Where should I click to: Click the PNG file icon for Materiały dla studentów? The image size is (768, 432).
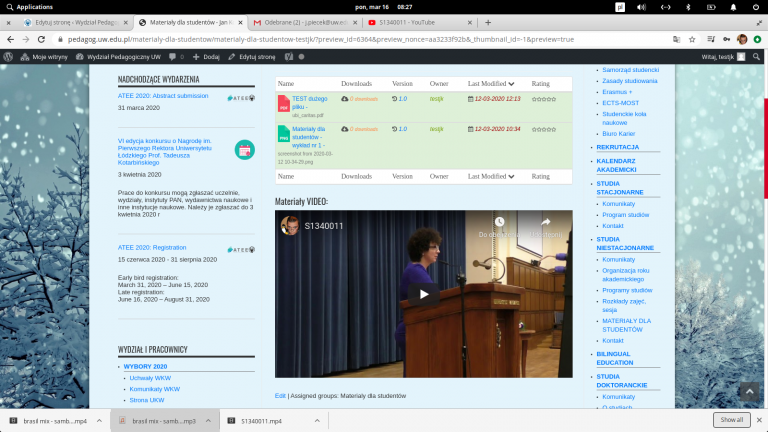click(284, 134)
